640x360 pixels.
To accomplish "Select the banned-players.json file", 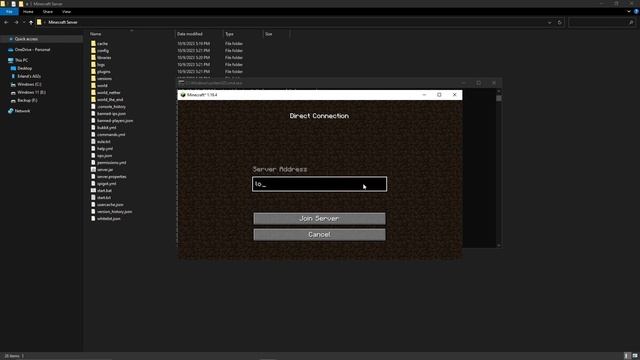I will point(115,121).
